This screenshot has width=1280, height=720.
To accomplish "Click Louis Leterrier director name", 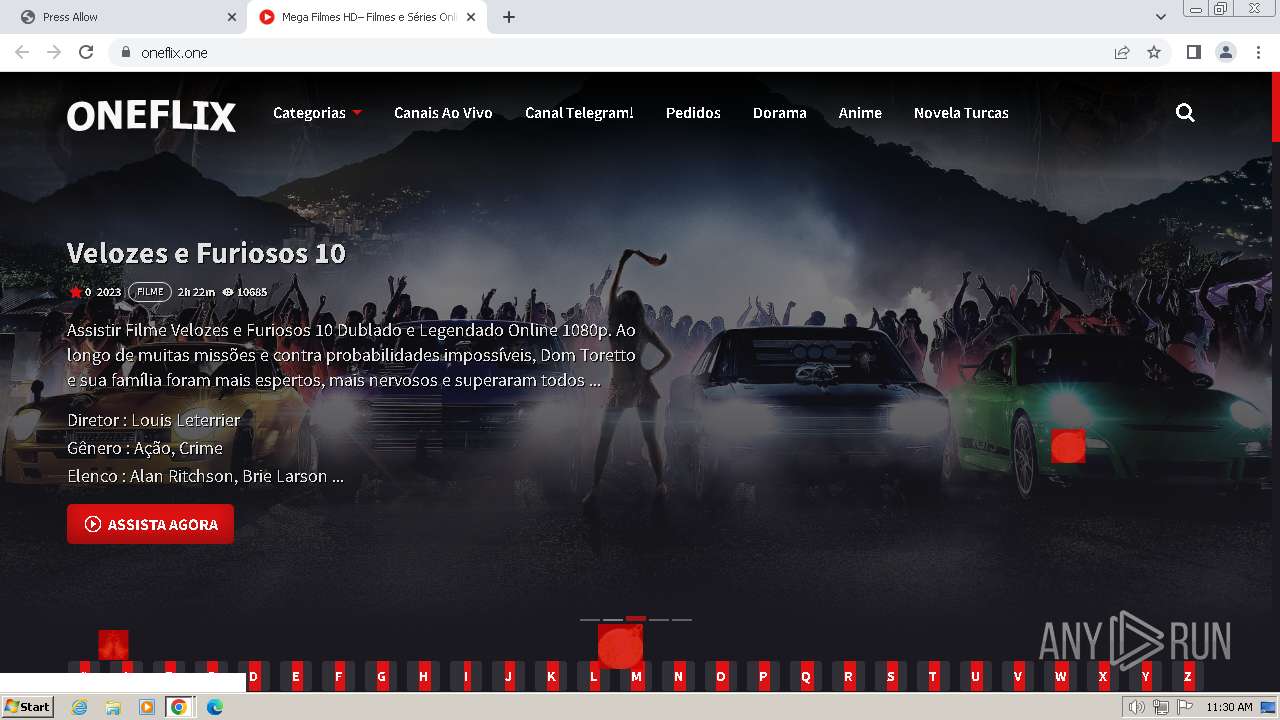I will [x=186, y=420].
